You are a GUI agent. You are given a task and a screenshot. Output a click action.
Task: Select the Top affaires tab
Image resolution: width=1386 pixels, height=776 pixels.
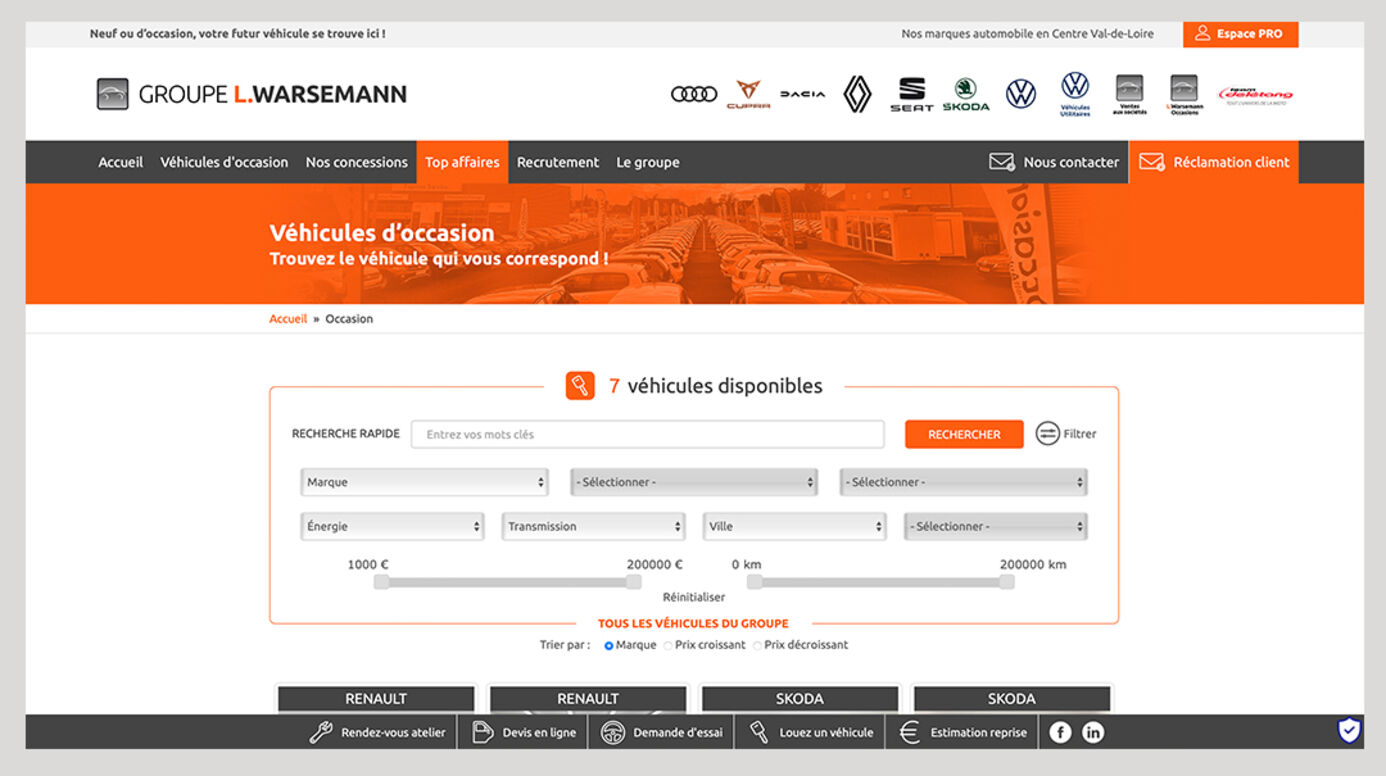click(x=462, y=162)
